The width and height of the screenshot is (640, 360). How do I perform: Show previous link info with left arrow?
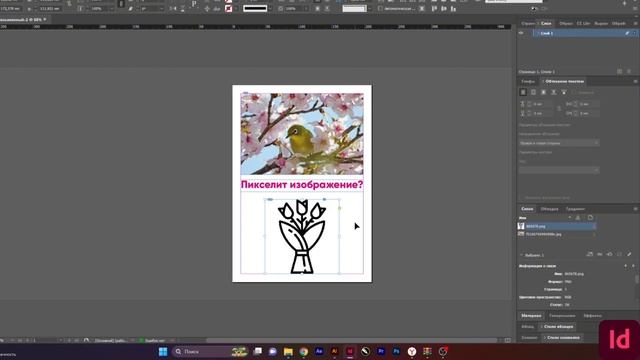[x=626, y=266]
